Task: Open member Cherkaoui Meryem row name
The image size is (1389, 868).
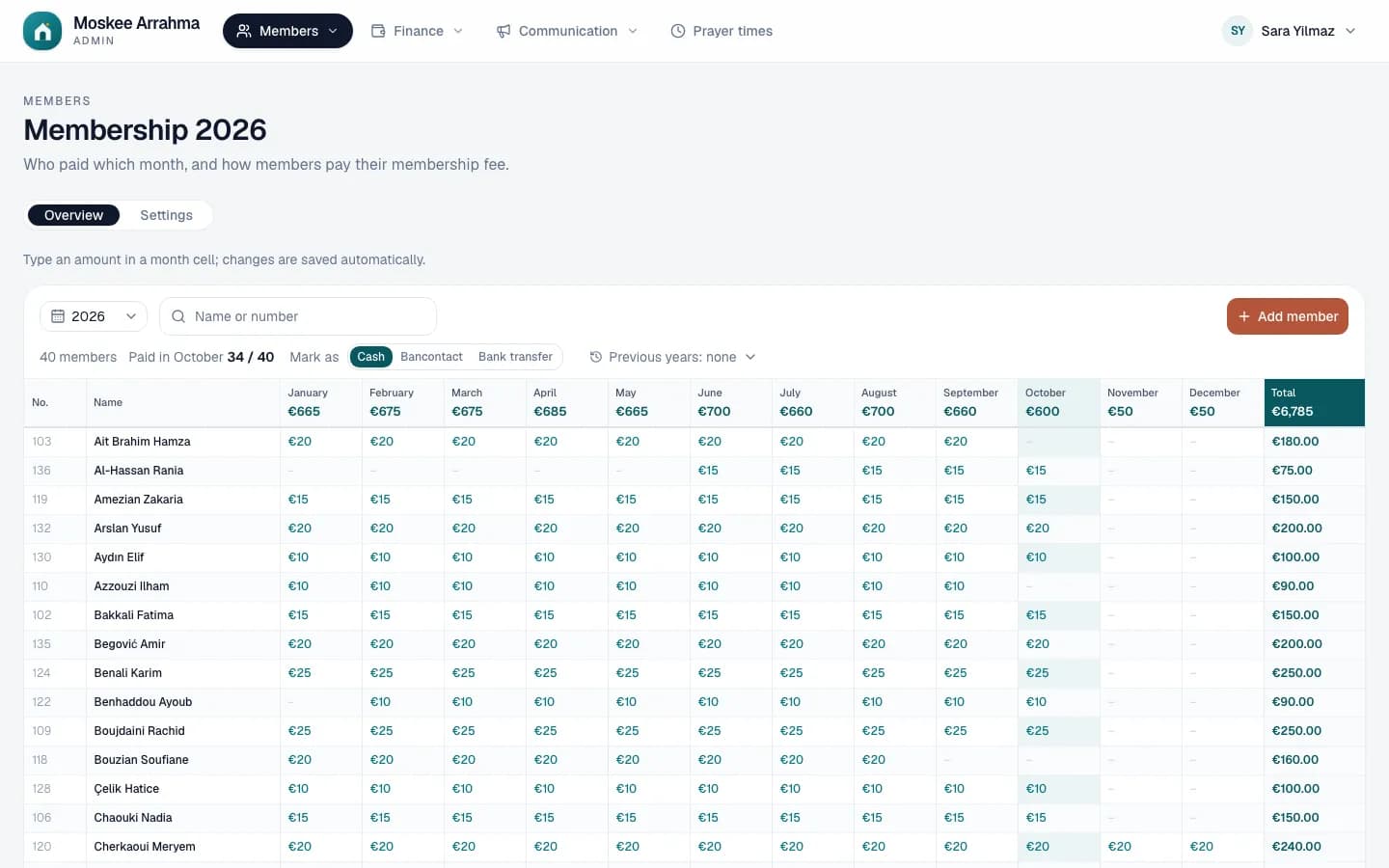Action: click(x=145, y=847)
